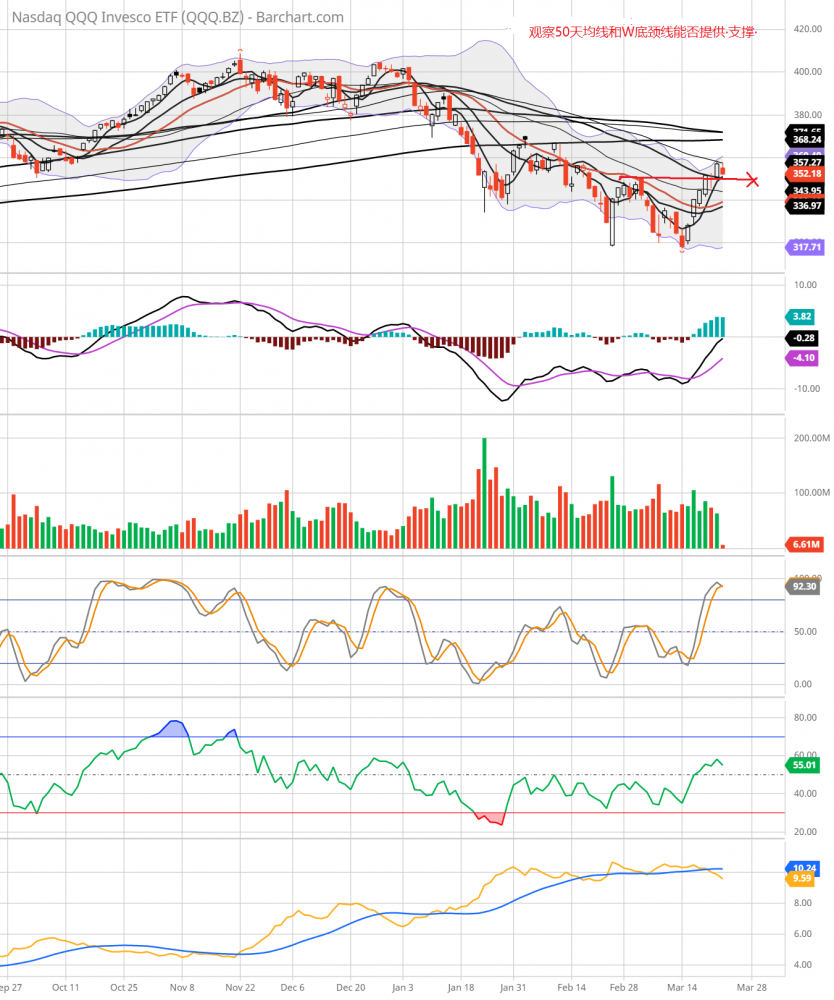Screen dimensions: 834x1000
Task: Click the Nov 8 date label
Action: pyautogui.click(x=183, y=986)
